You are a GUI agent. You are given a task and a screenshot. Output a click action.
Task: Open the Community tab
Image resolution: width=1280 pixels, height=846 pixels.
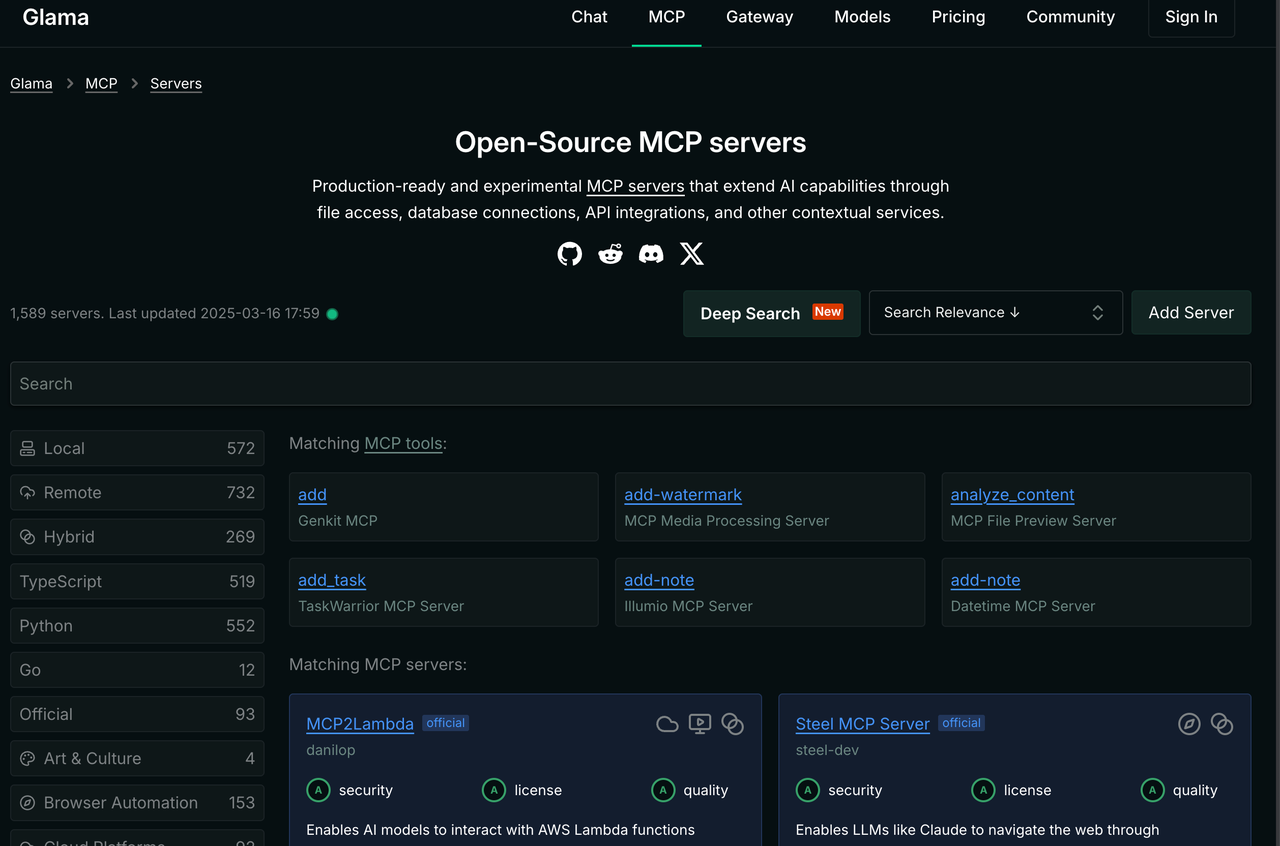coord(1071,17)
